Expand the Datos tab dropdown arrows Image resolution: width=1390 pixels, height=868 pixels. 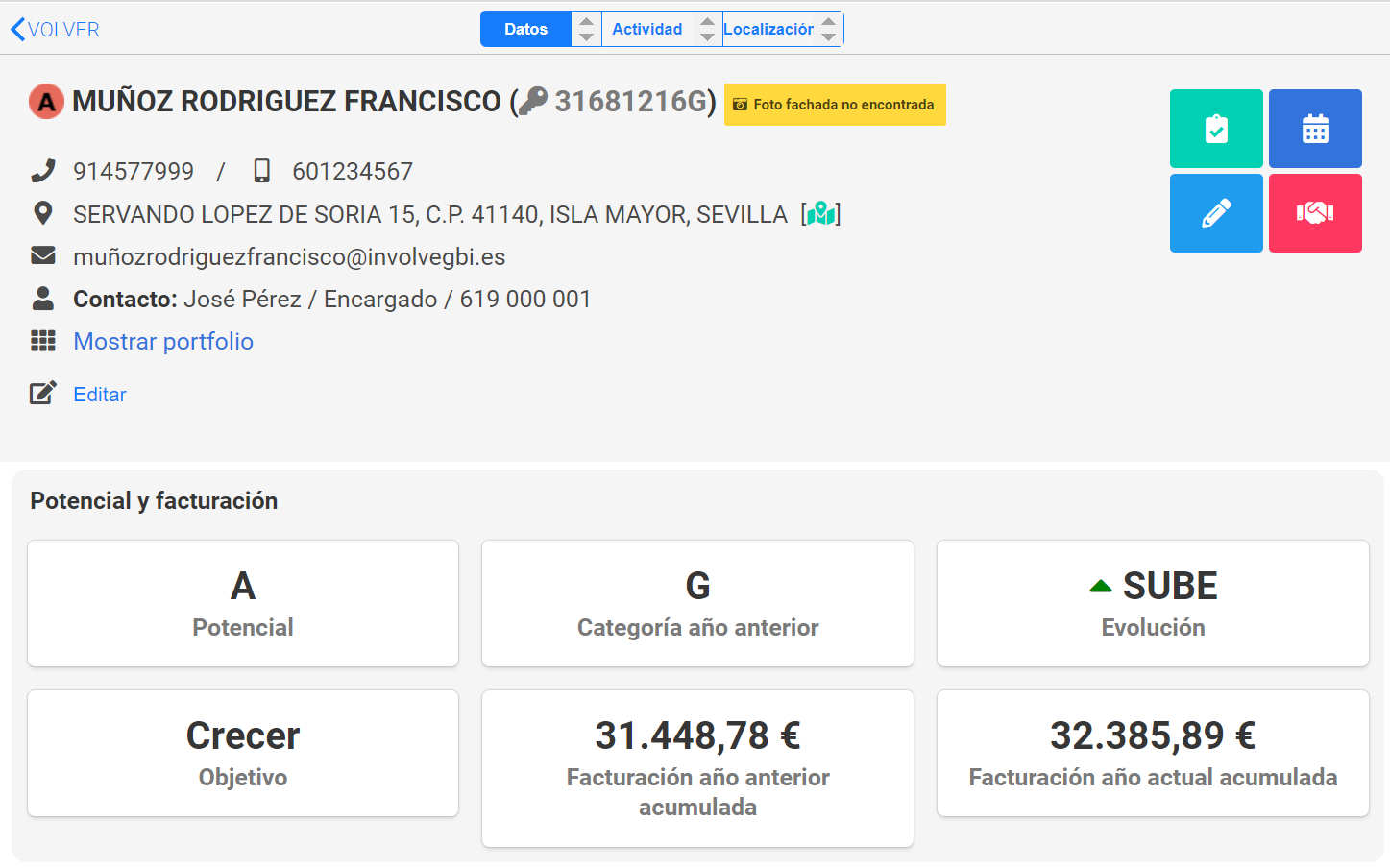586,29
